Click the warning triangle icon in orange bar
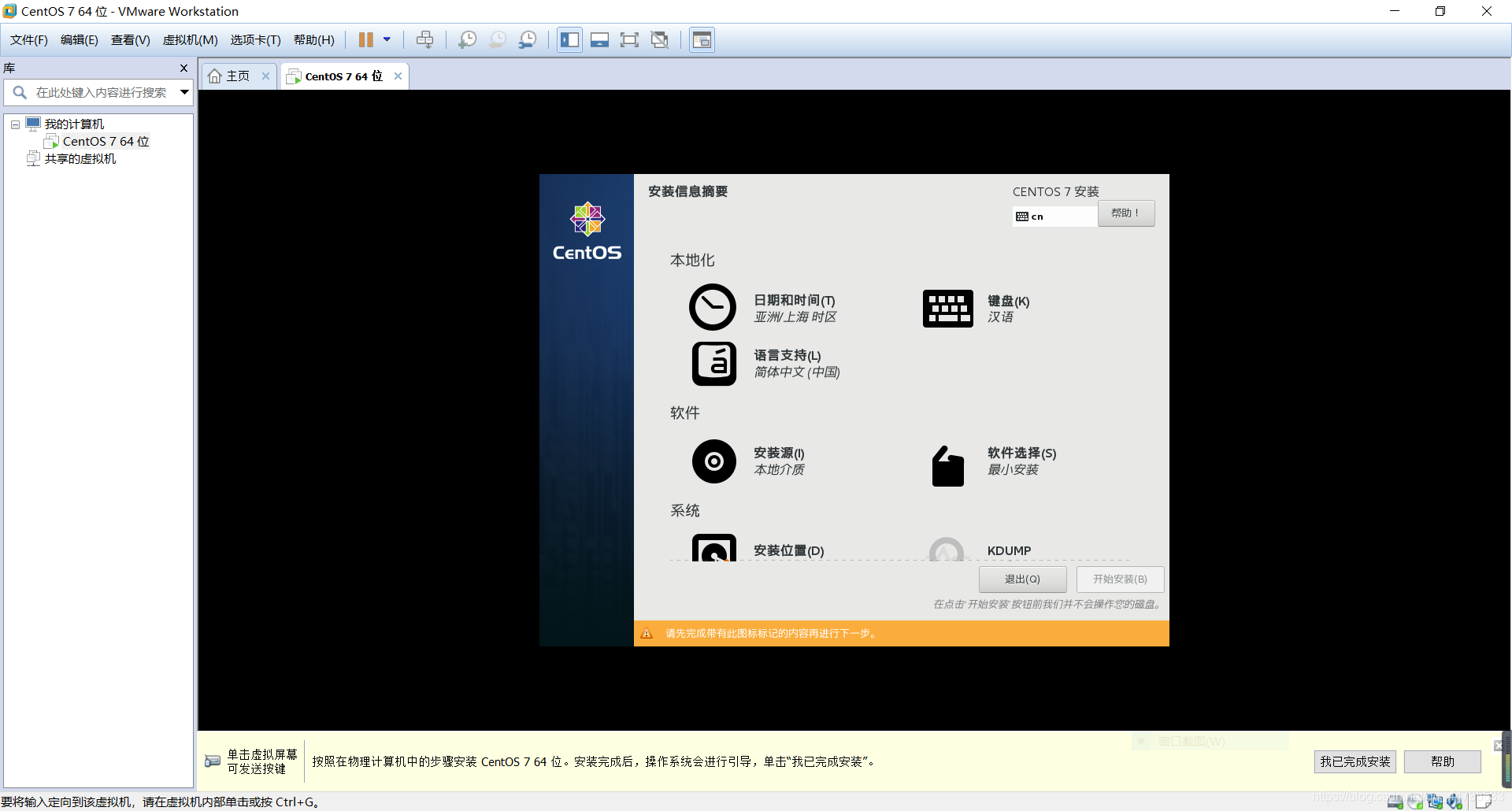 click(647, 634)
